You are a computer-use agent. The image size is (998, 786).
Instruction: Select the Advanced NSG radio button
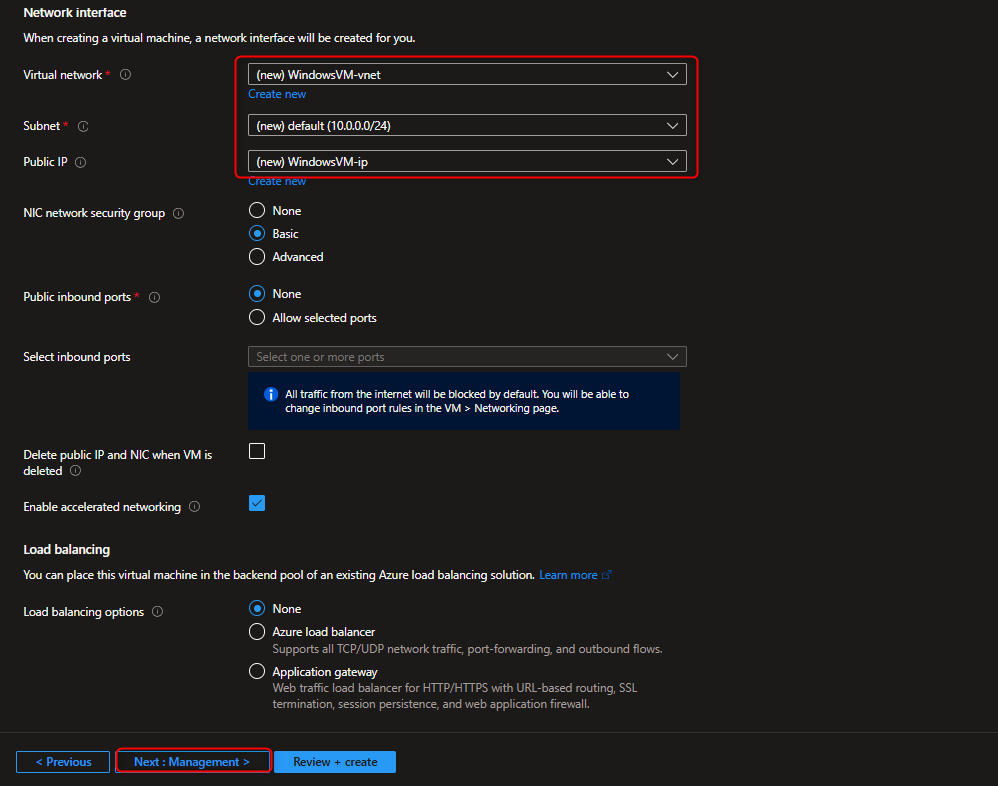coord(257,257)
